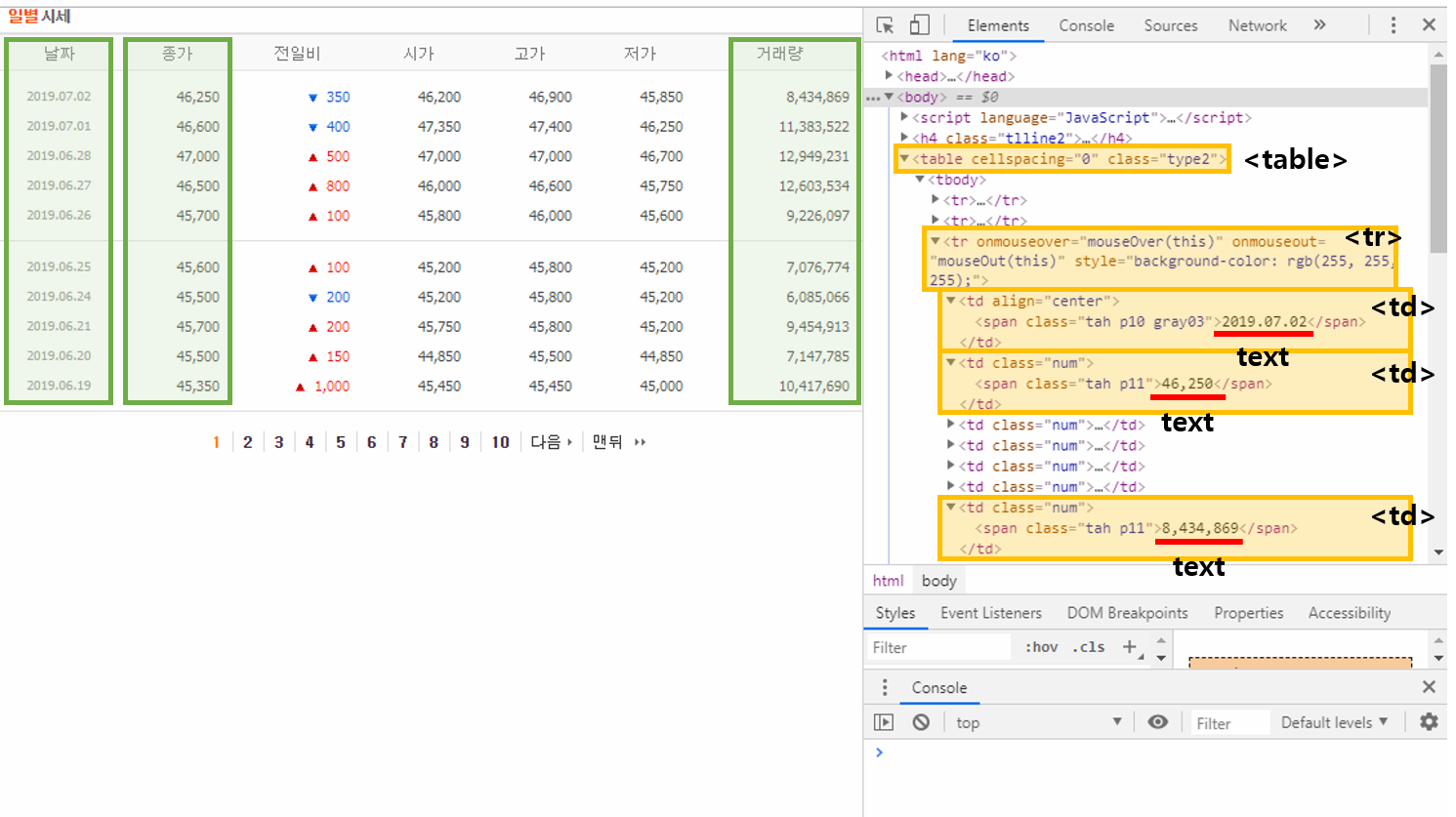1456x817 pixels.
Task: Toggle the :hov element state button
Action: (1041, 647)
